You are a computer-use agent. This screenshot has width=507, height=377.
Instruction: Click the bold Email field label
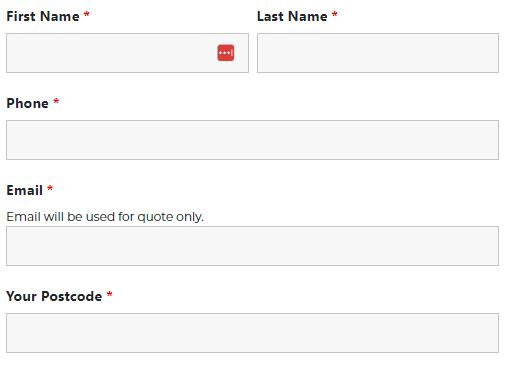(x=25, y=190)
